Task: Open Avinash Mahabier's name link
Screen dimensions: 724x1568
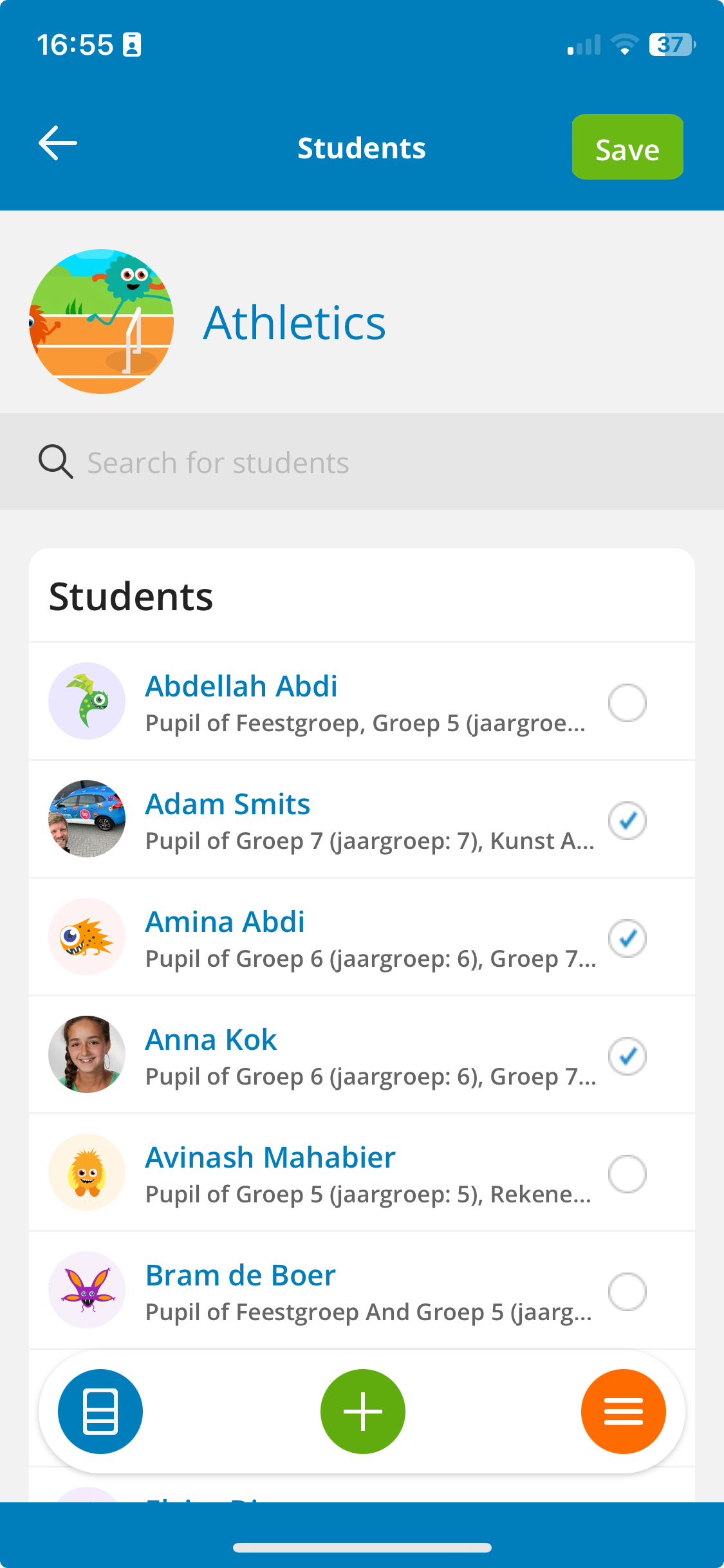Action: 270,1157
